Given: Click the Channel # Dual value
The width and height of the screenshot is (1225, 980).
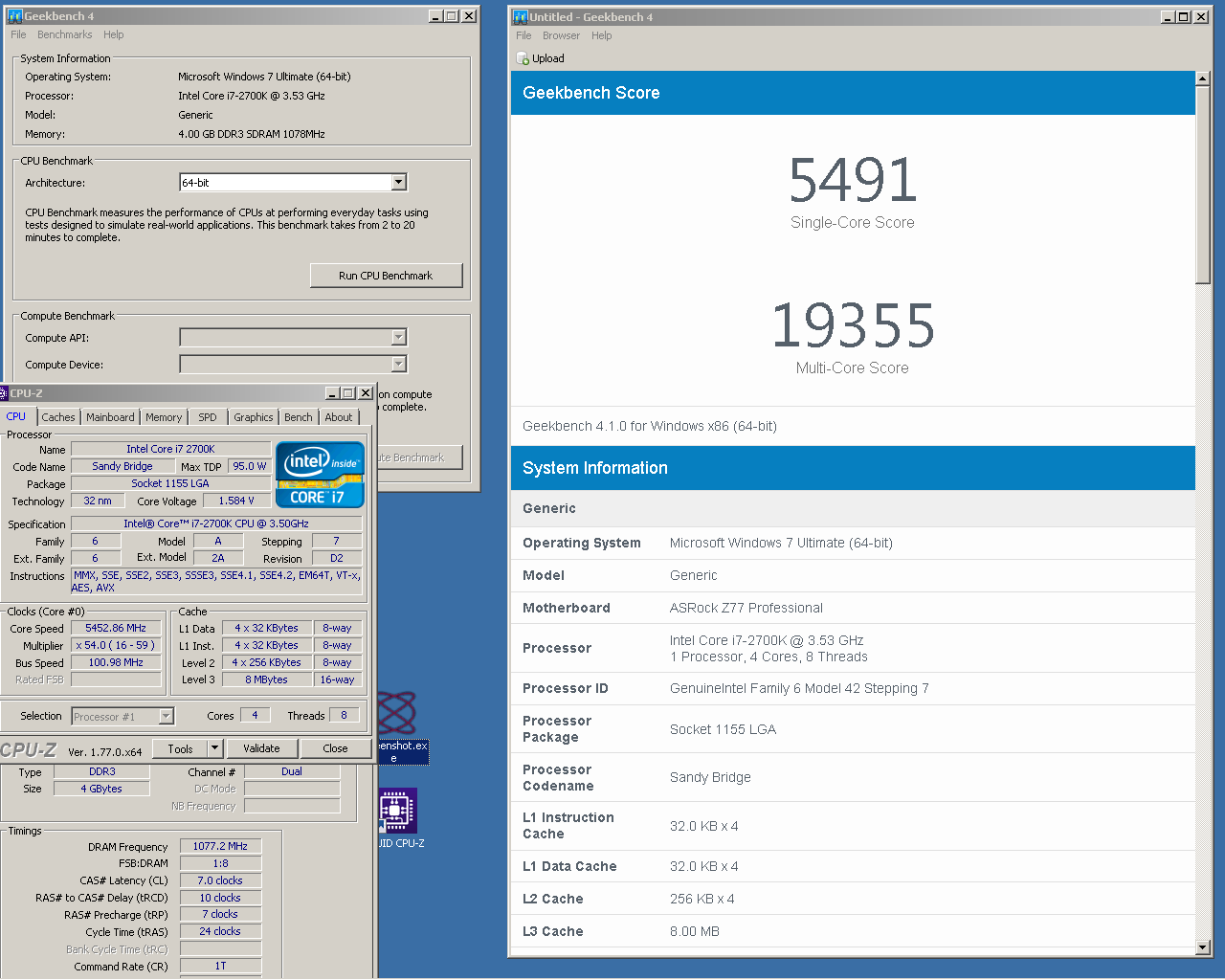Looking at the screenshot, I should click(x=292, y=771).
